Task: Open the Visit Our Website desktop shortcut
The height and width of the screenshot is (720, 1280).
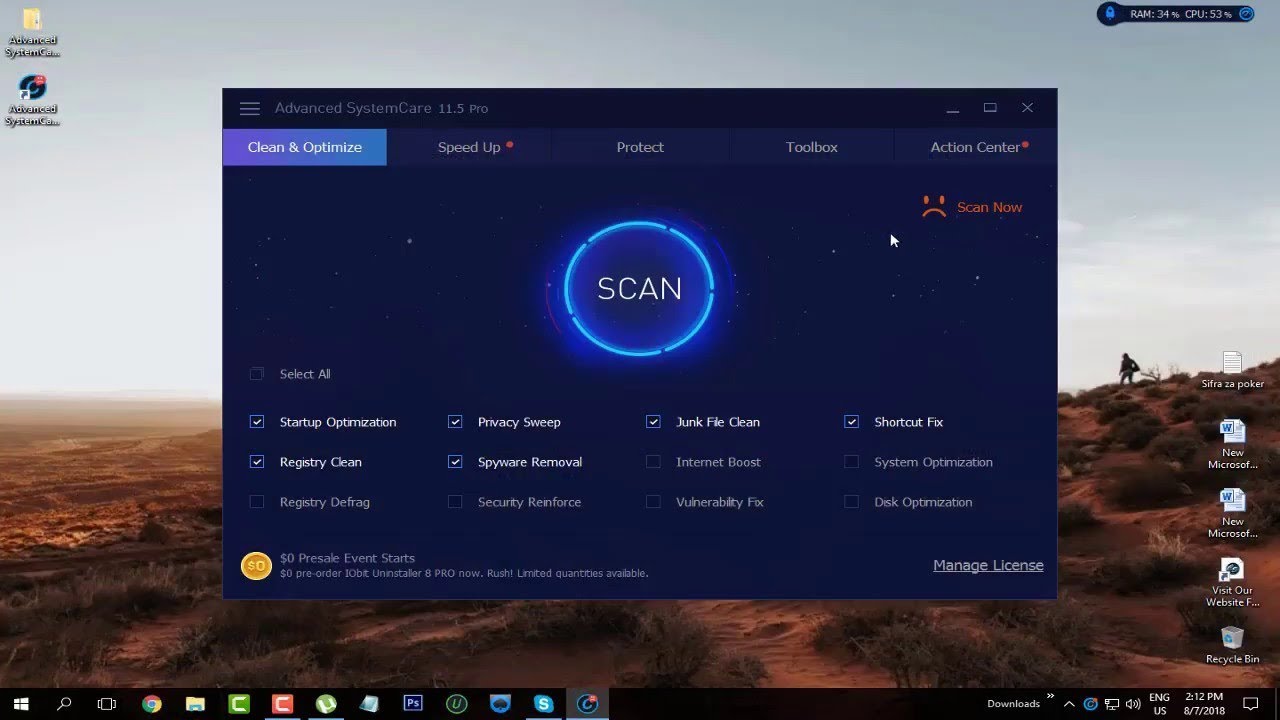Action: (1232, 583)
